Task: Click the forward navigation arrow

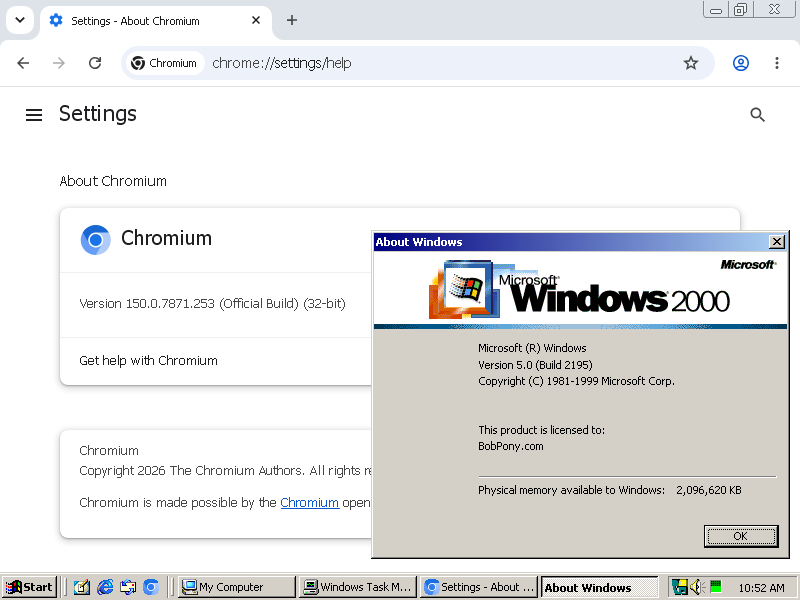Action: coord(59,63)
